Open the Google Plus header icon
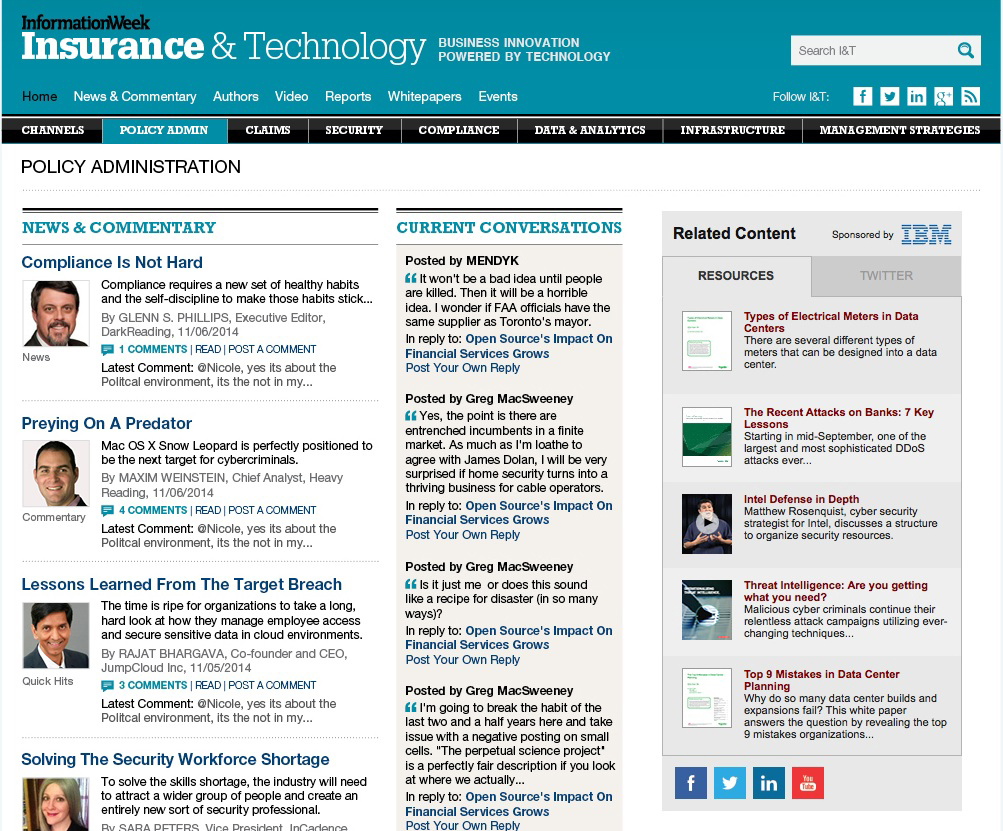The height and width of the screenshot is (831, 1003). click(943, 96)
